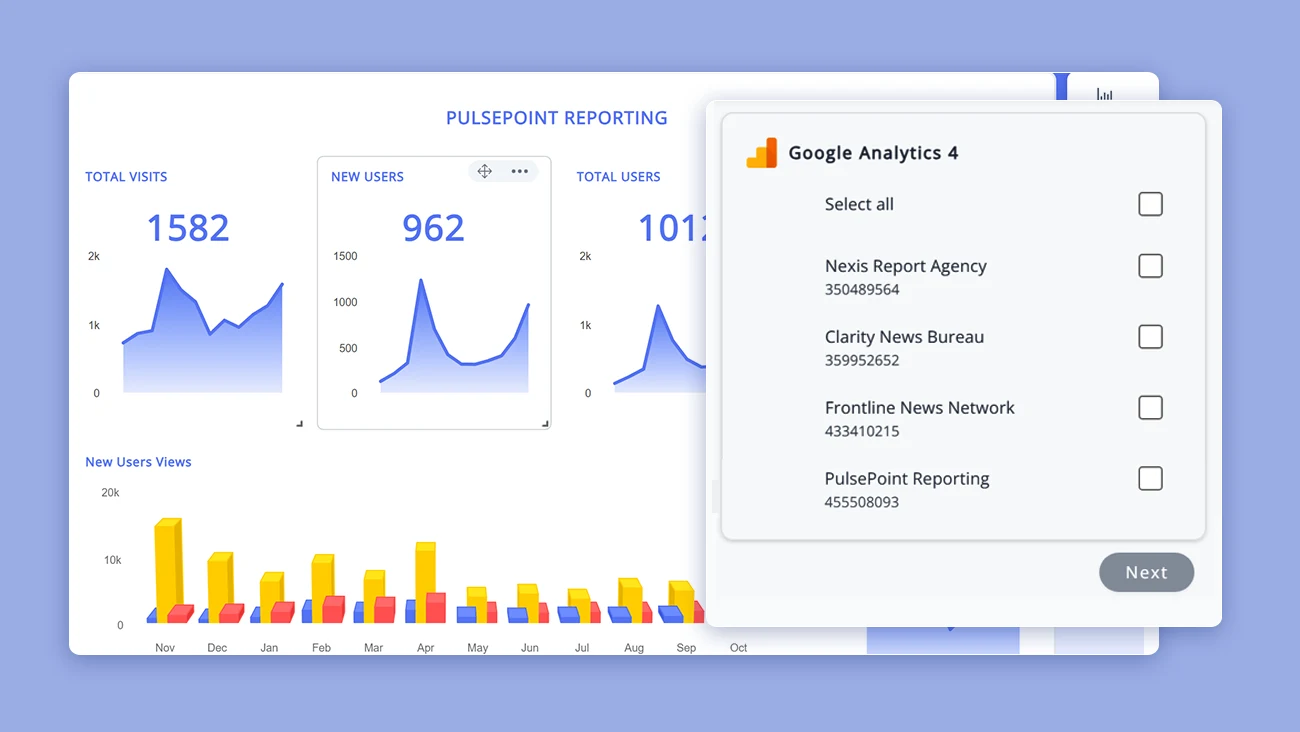The height and width of the screenshot is (732, 1300).
Task: Select the PulsePoint Reporting property checkbox
Action: click(x=1150, y=478)
